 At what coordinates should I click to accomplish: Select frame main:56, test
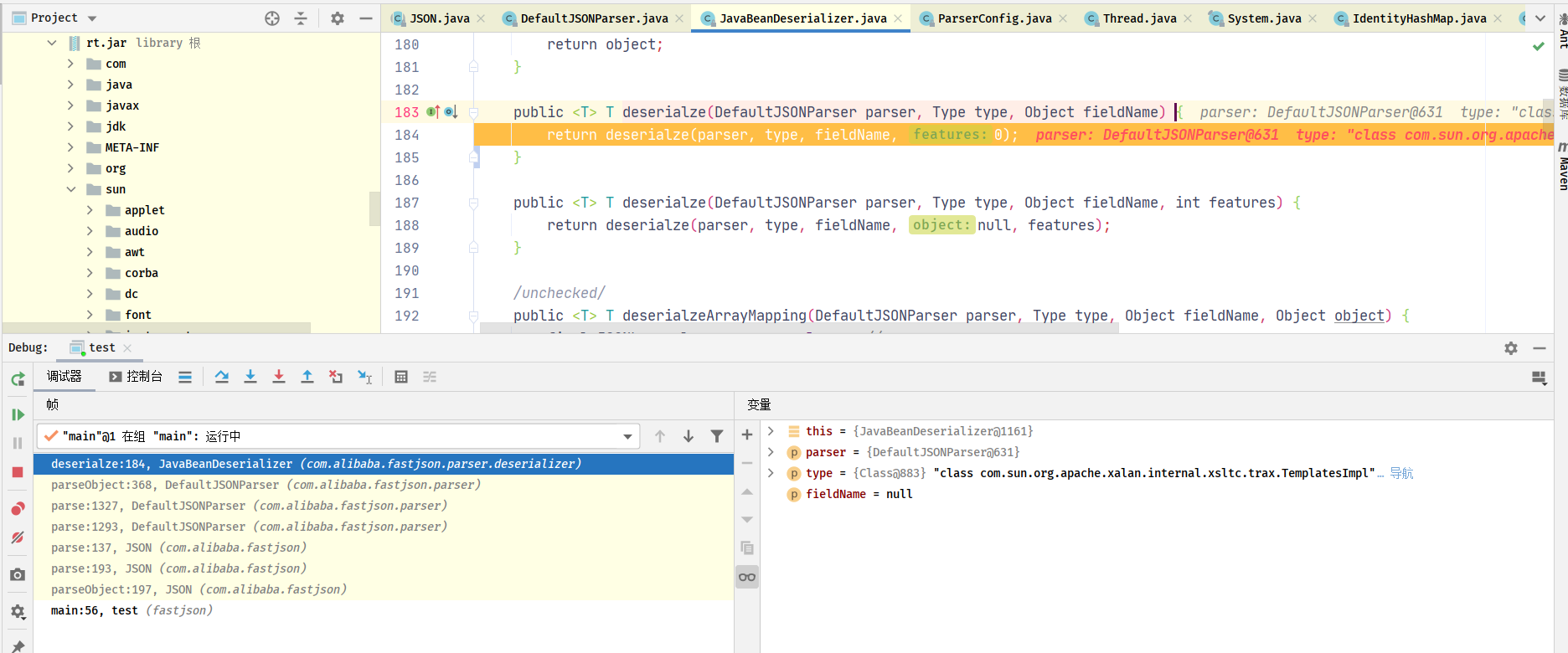(384, 610)
